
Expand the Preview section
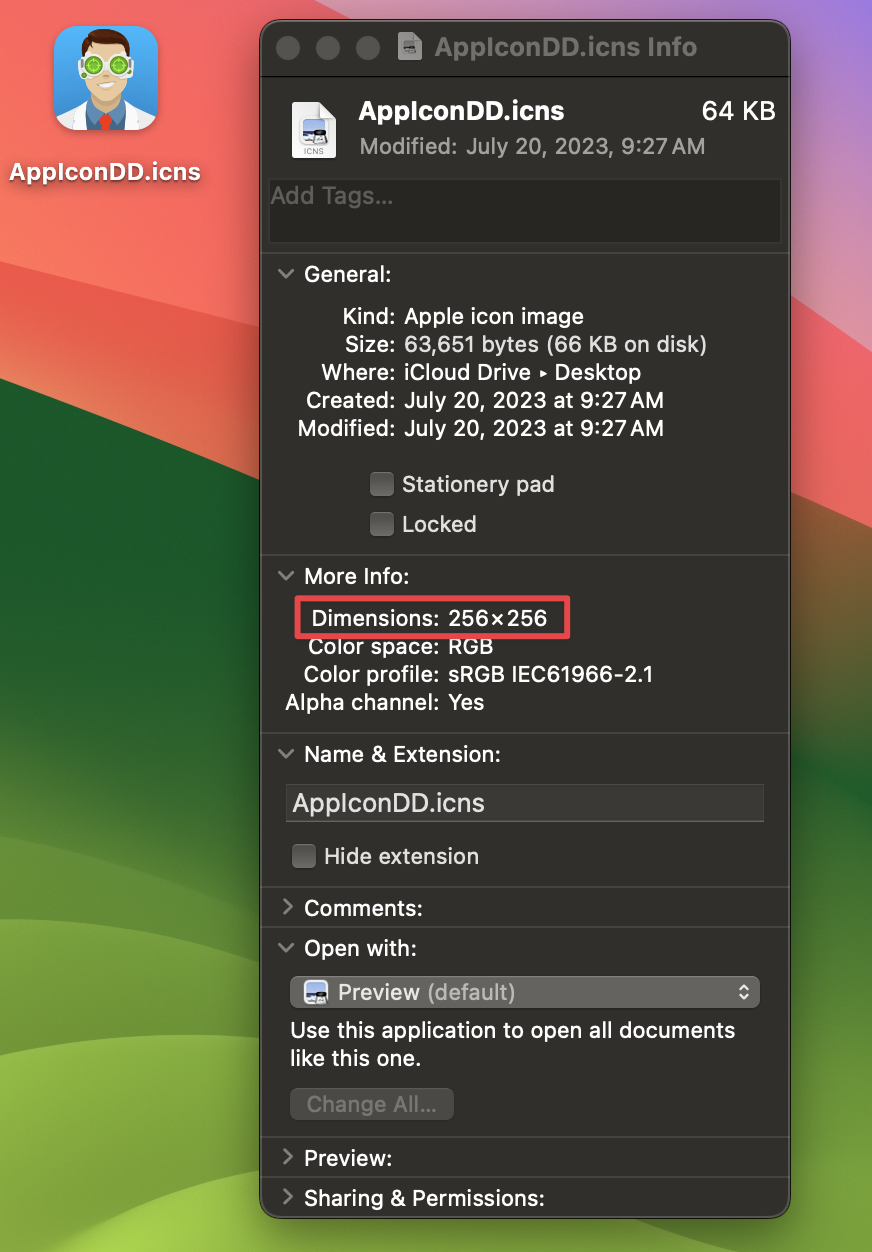point(286,1158)
